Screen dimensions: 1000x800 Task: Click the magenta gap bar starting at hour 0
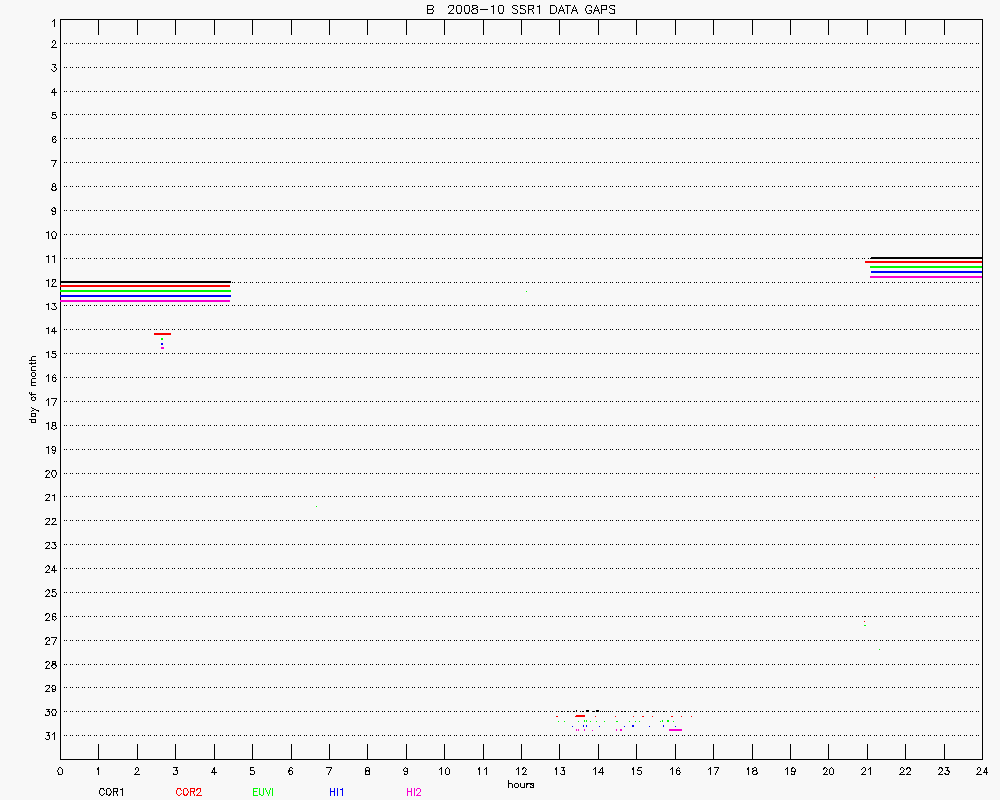145,300
